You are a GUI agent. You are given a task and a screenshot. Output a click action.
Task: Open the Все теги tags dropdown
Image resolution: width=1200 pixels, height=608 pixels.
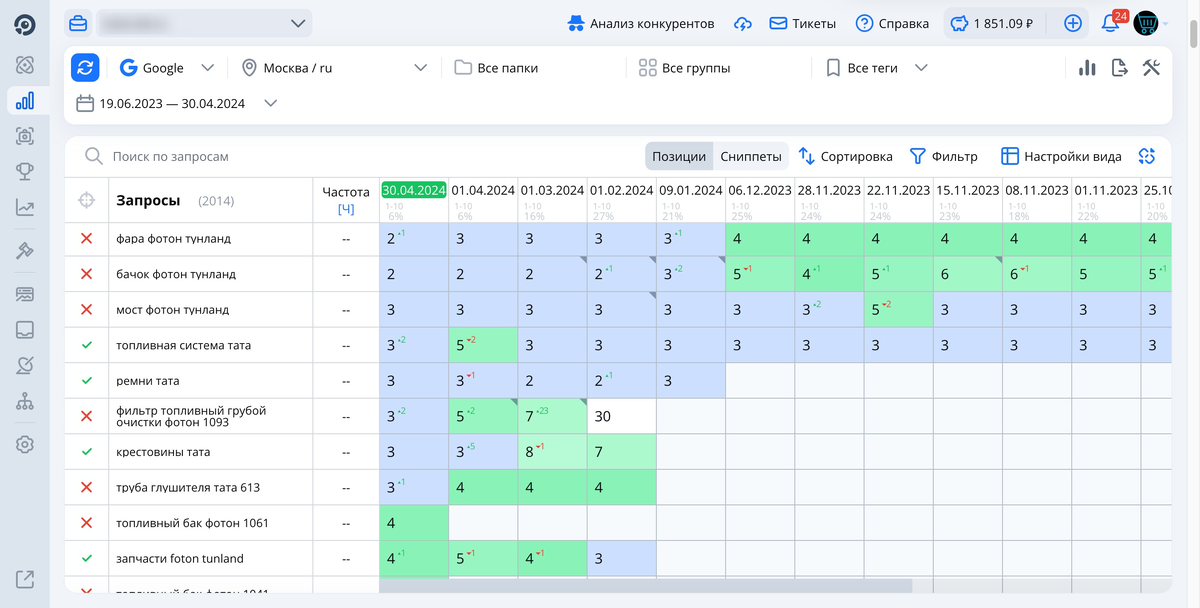877,68
